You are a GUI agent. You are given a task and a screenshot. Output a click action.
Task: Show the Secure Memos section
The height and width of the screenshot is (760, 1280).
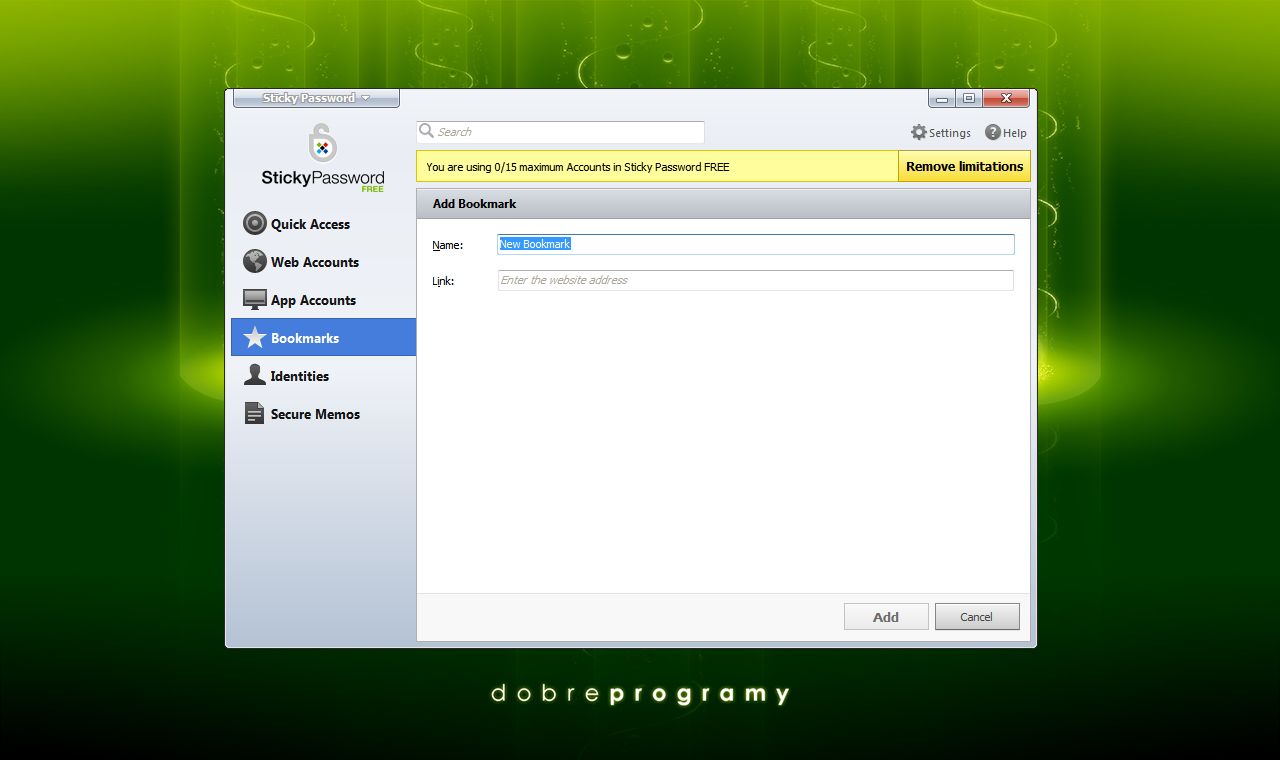coord(323,414)
